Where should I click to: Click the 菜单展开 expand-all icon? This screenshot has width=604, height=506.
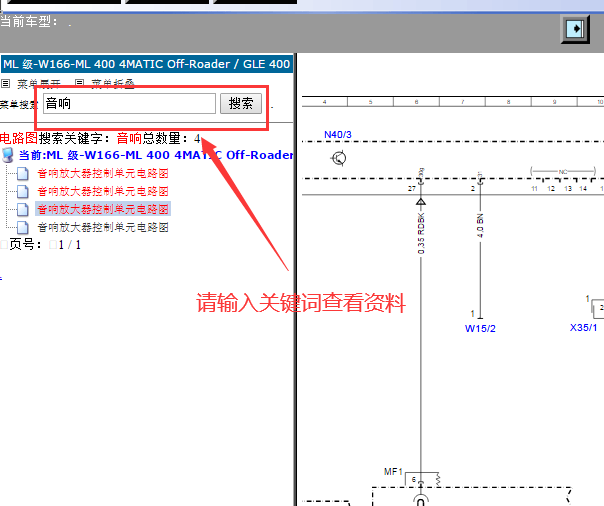tap(6, 83)
